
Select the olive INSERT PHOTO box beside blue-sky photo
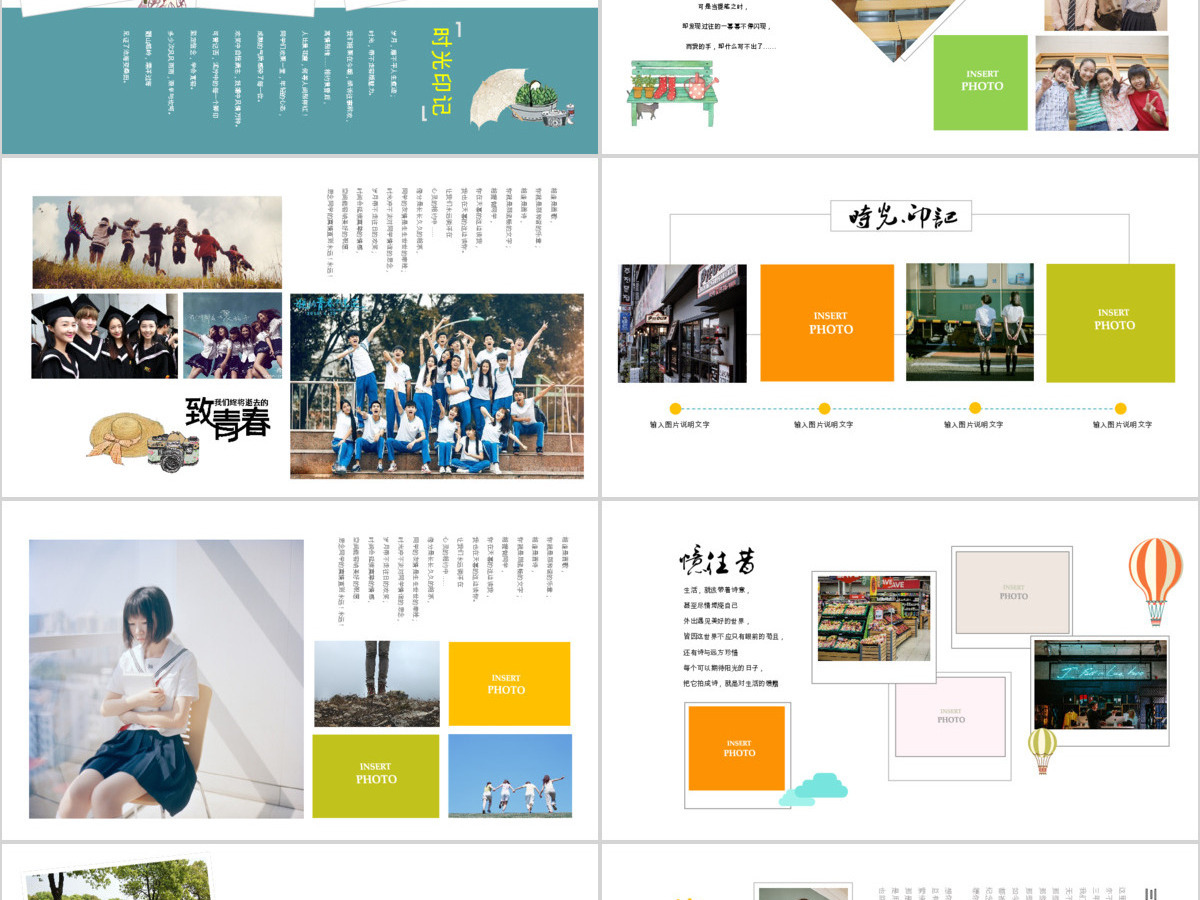pyautogui.click(x=376, y=776)
